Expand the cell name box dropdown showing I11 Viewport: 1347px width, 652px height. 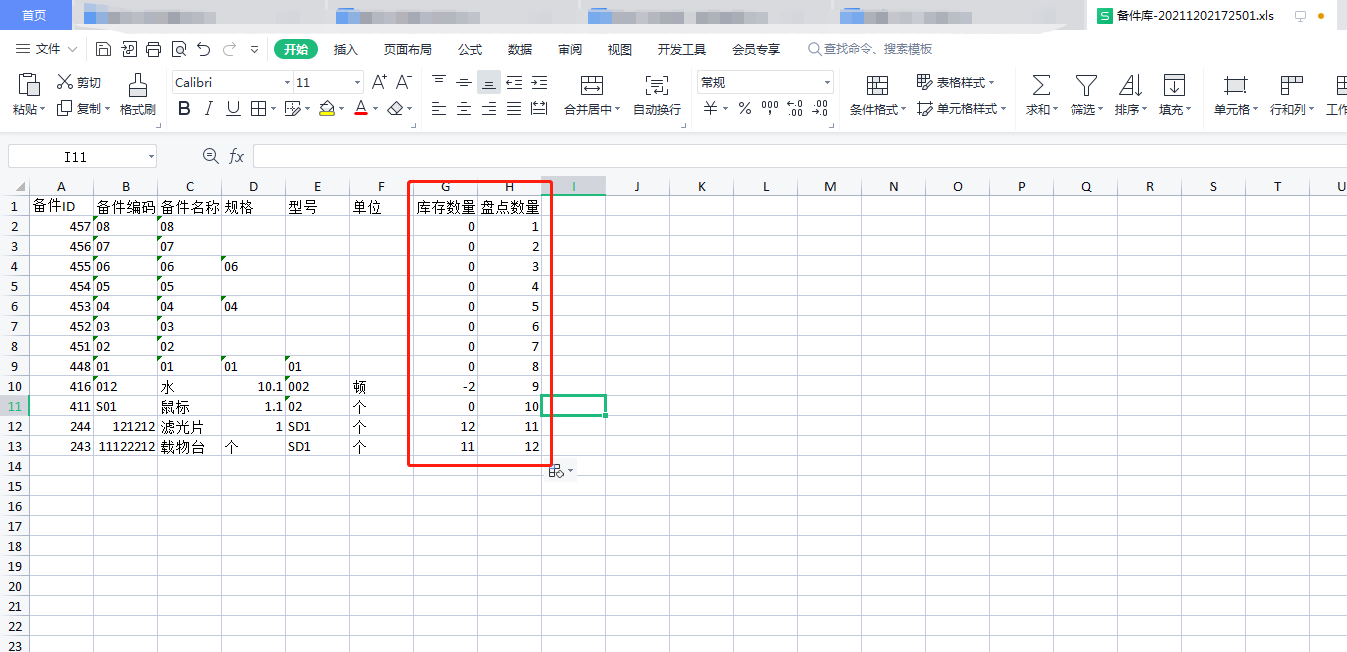[x=151, y=156]
